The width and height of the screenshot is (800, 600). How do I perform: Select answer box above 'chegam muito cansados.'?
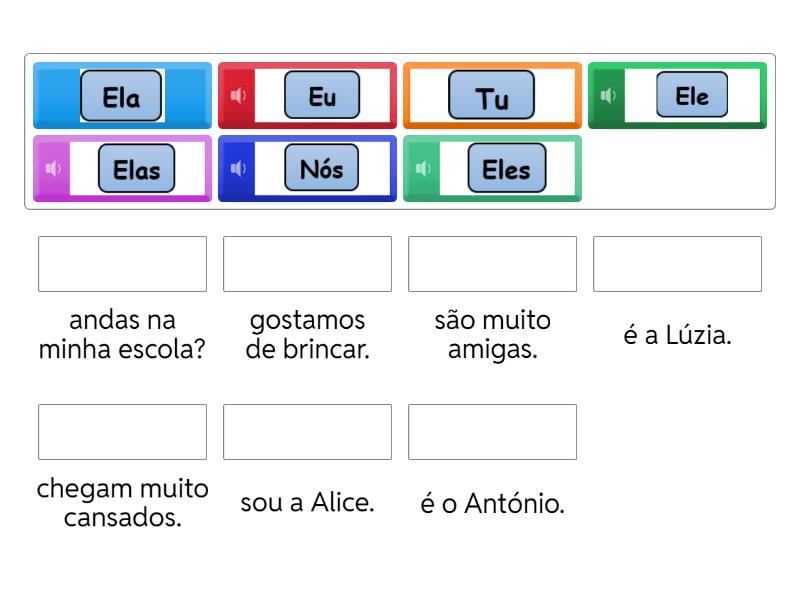(x=122, y=432)
